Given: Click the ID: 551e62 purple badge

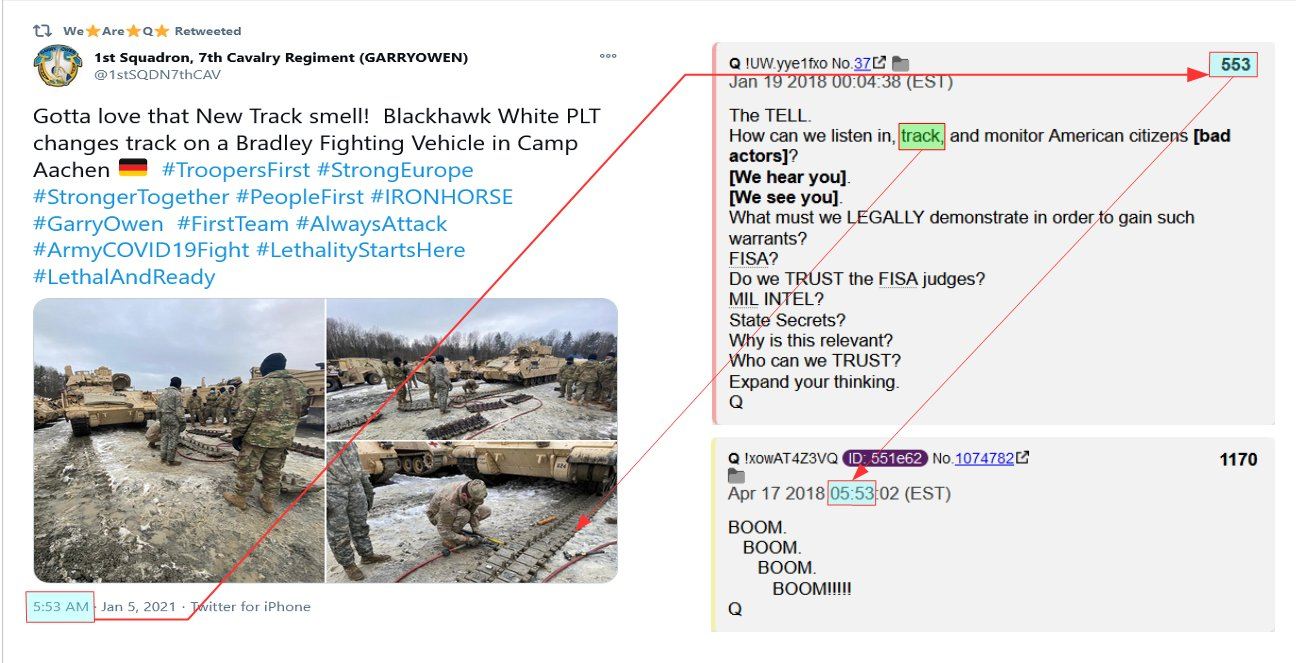Looking at the screenshot, I should 885,458.
